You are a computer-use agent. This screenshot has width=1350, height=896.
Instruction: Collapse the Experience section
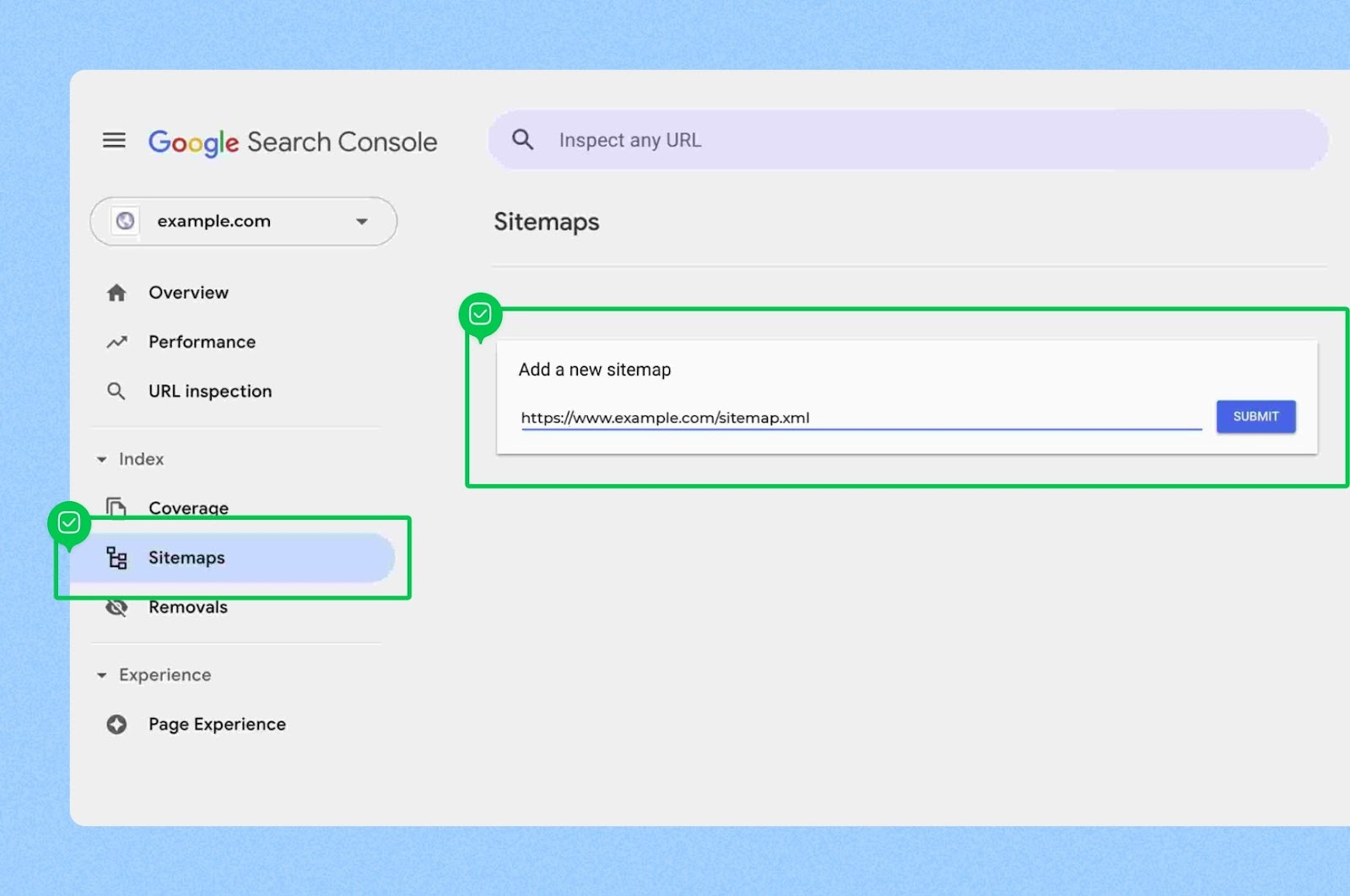(x=101, y=675)
